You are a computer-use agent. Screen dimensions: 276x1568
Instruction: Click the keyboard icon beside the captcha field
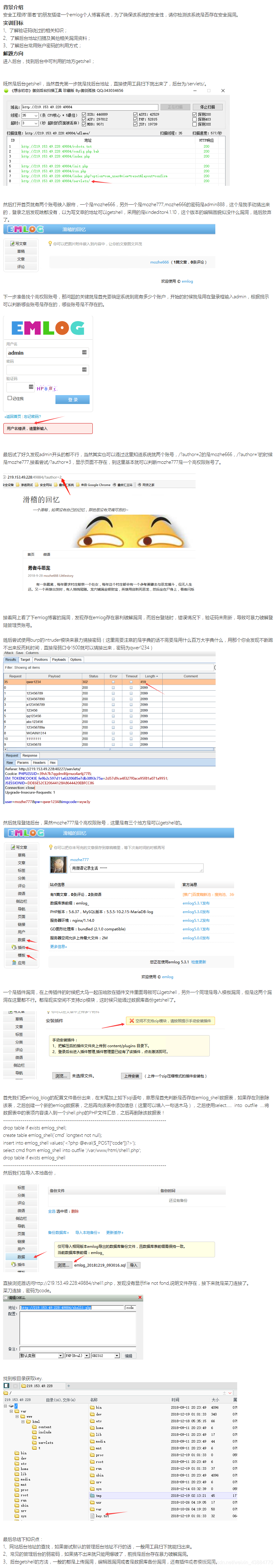pos(31,386)
